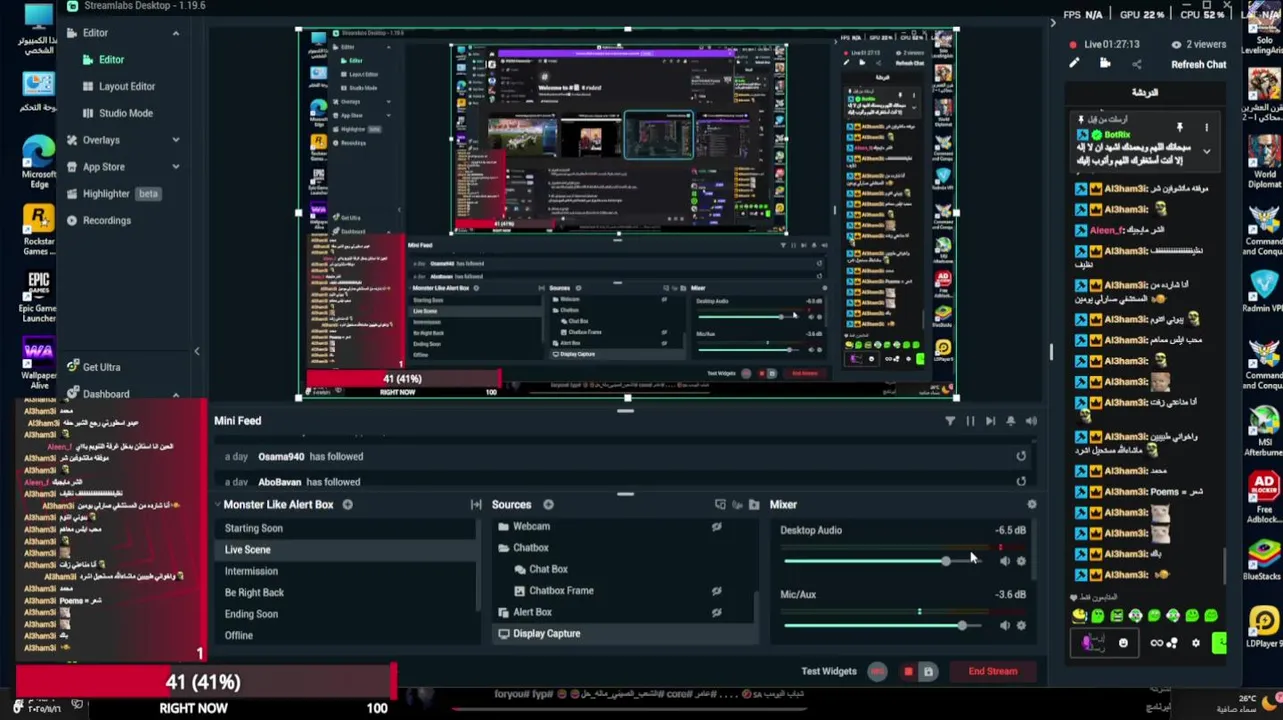Click the Get Ultra button
The height and width of the screenshot is (720, 1283).
pyautogui.click(x=101, y=367)
